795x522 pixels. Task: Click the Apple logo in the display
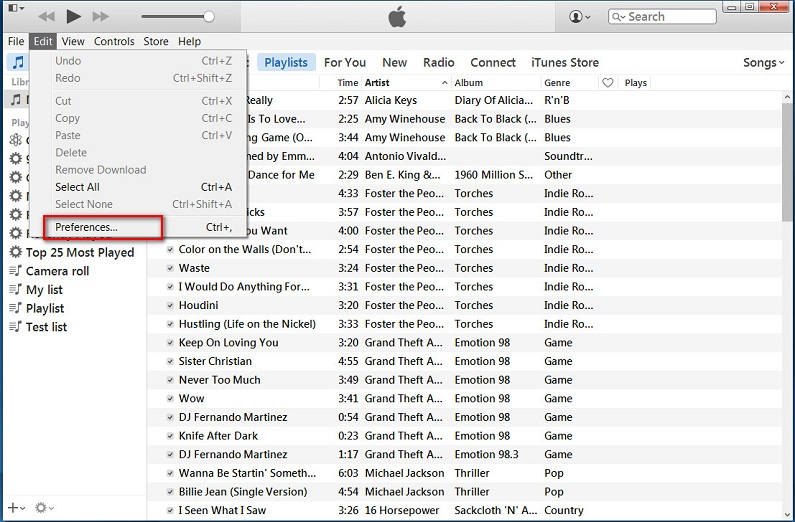[397, 17]
